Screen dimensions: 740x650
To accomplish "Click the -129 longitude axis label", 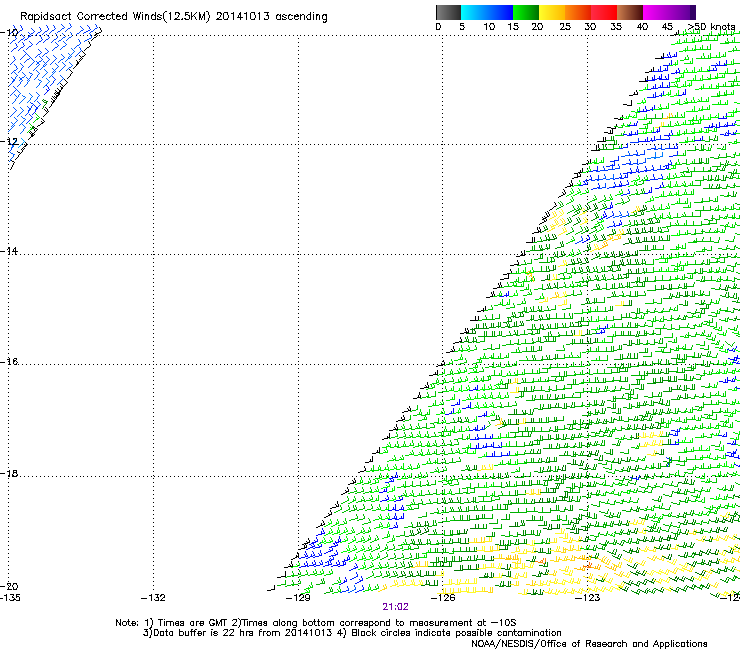I will coord(298,598).
